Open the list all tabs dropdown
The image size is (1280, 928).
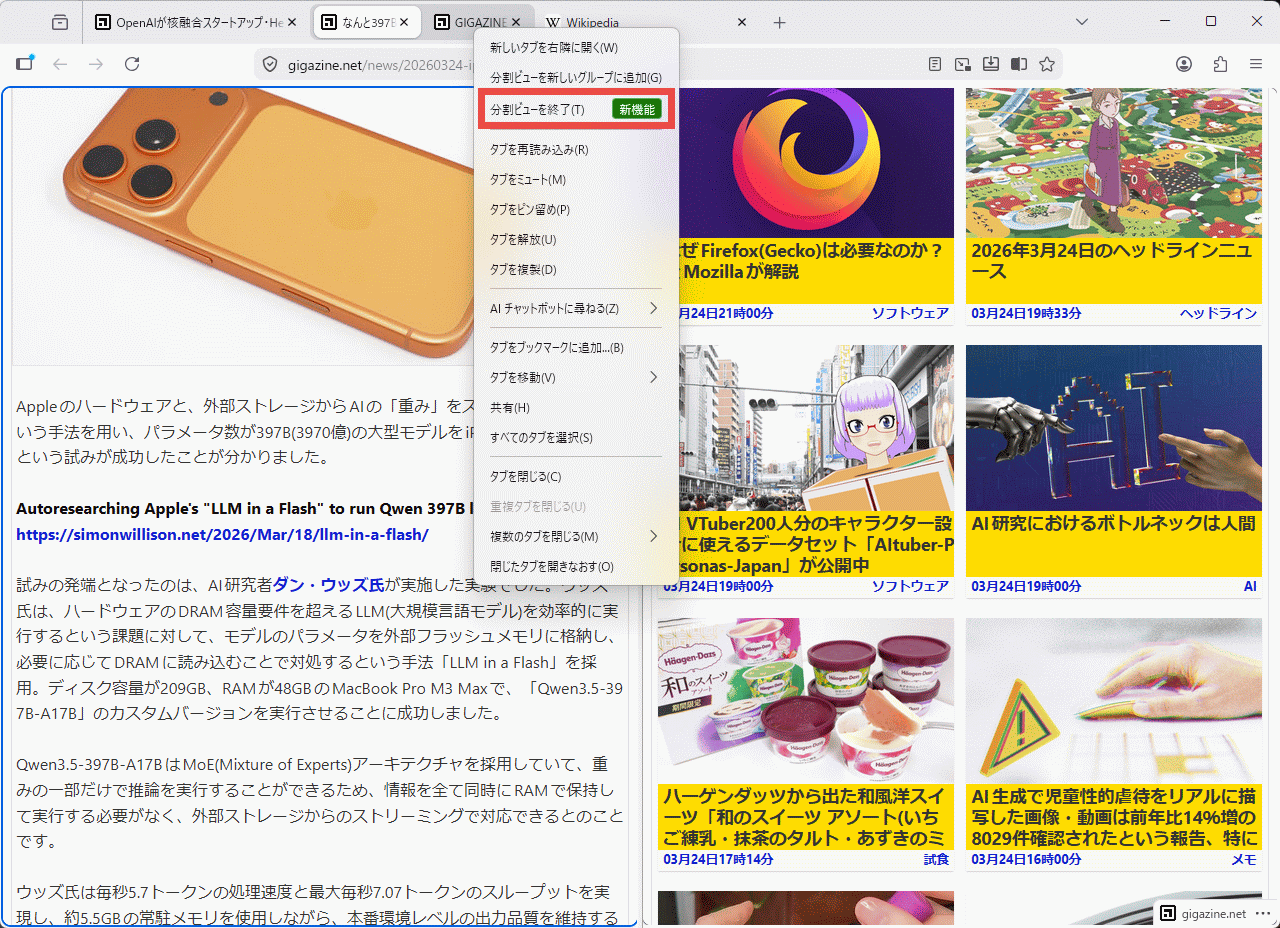(x=1082, y=22)
